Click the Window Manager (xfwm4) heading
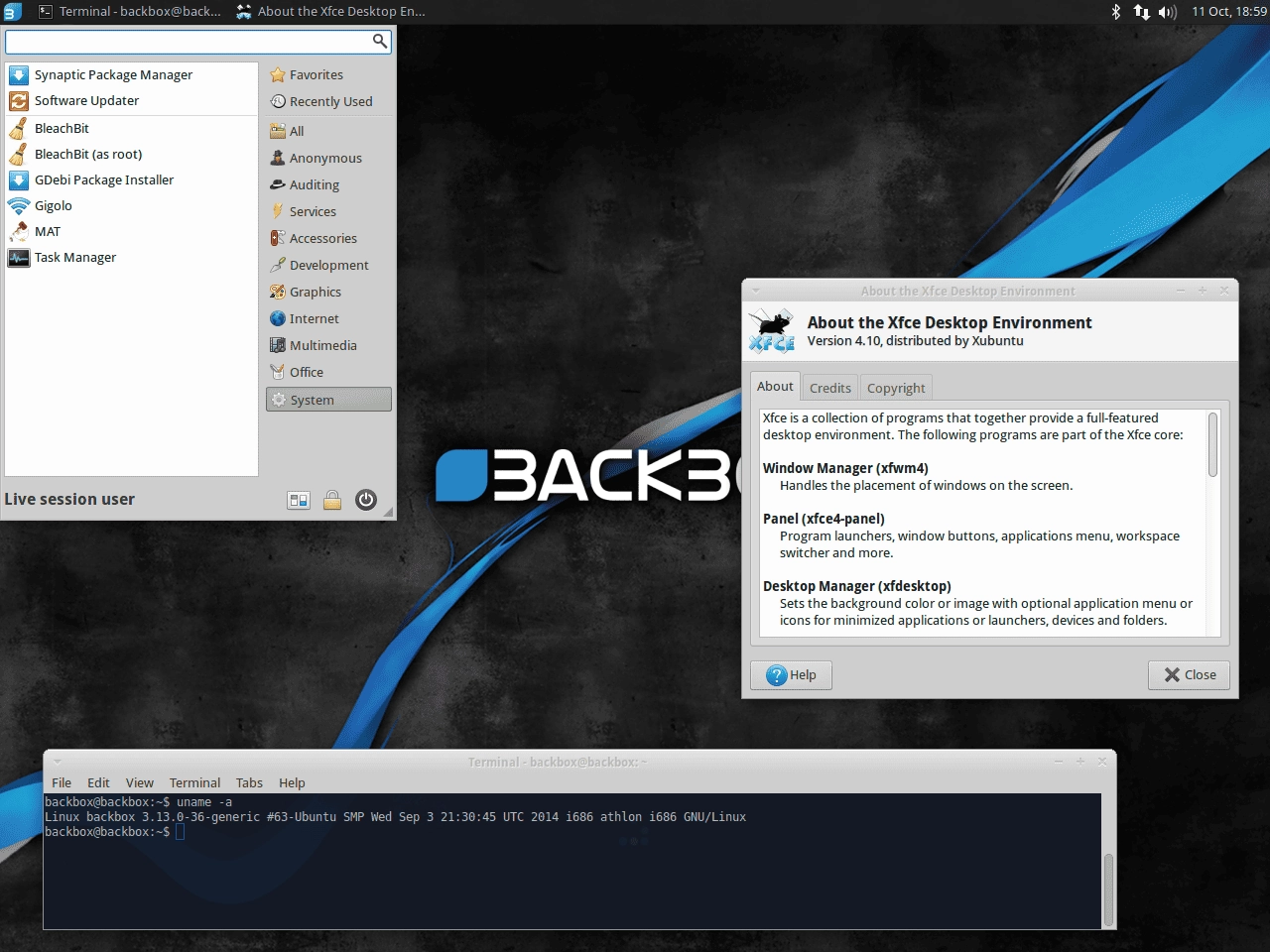1270x952 pixels. [845, 468]
